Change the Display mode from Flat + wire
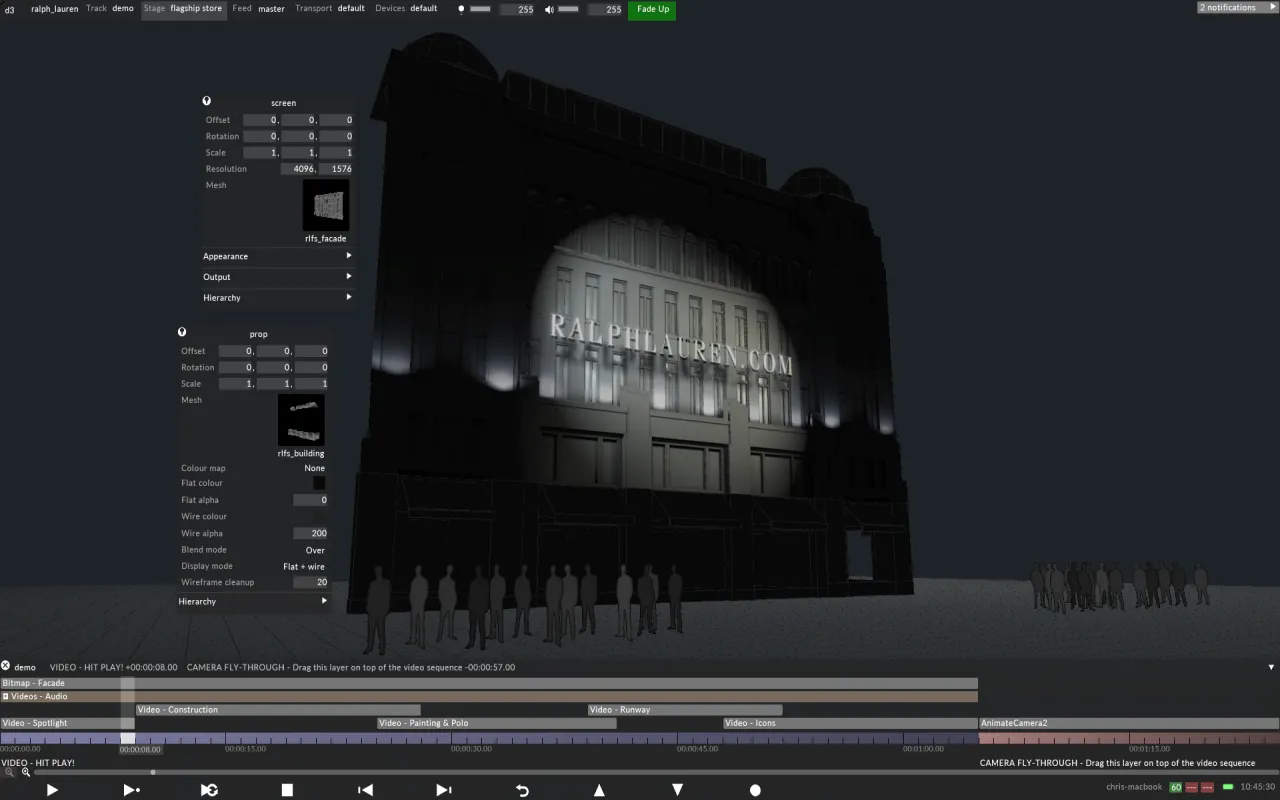1280x800 pixels. (308, 565)
